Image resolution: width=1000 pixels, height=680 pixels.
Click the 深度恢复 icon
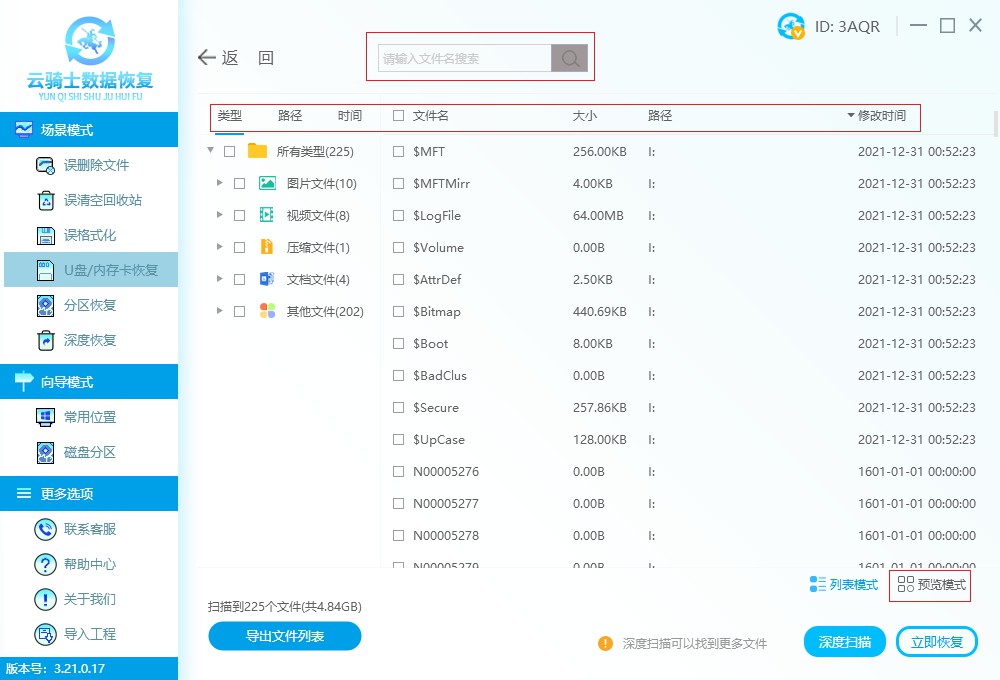click(x=45, y=341)
